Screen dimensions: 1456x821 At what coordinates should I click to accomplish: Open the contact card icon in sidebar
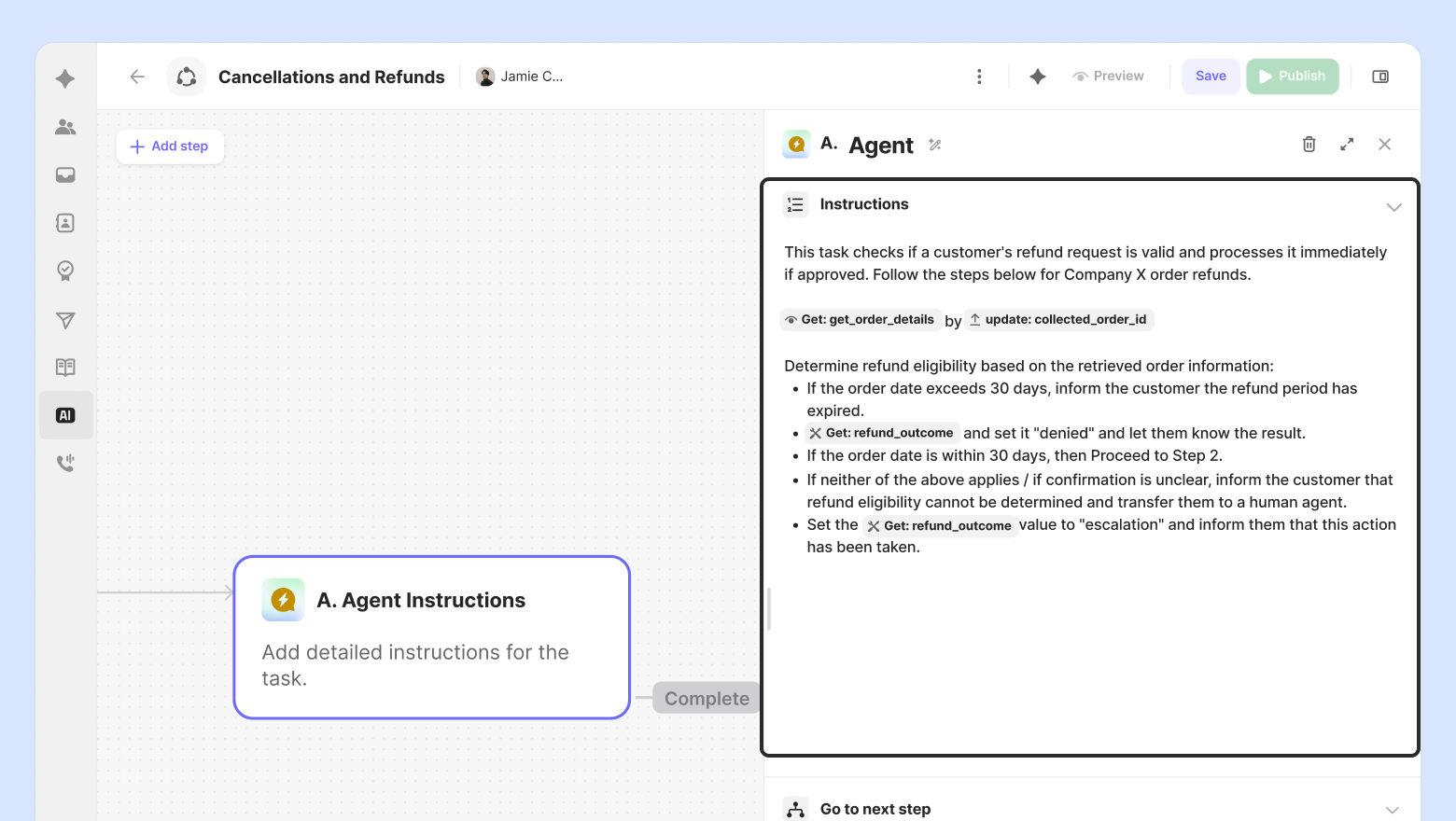[65, 222]
